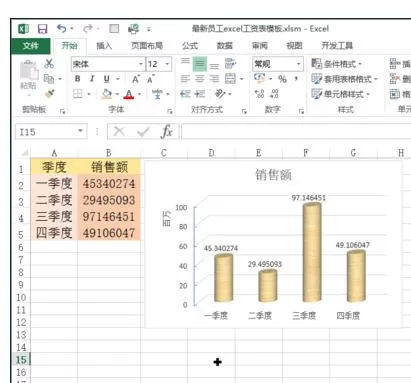Increase decimal places

coord(259,94)
